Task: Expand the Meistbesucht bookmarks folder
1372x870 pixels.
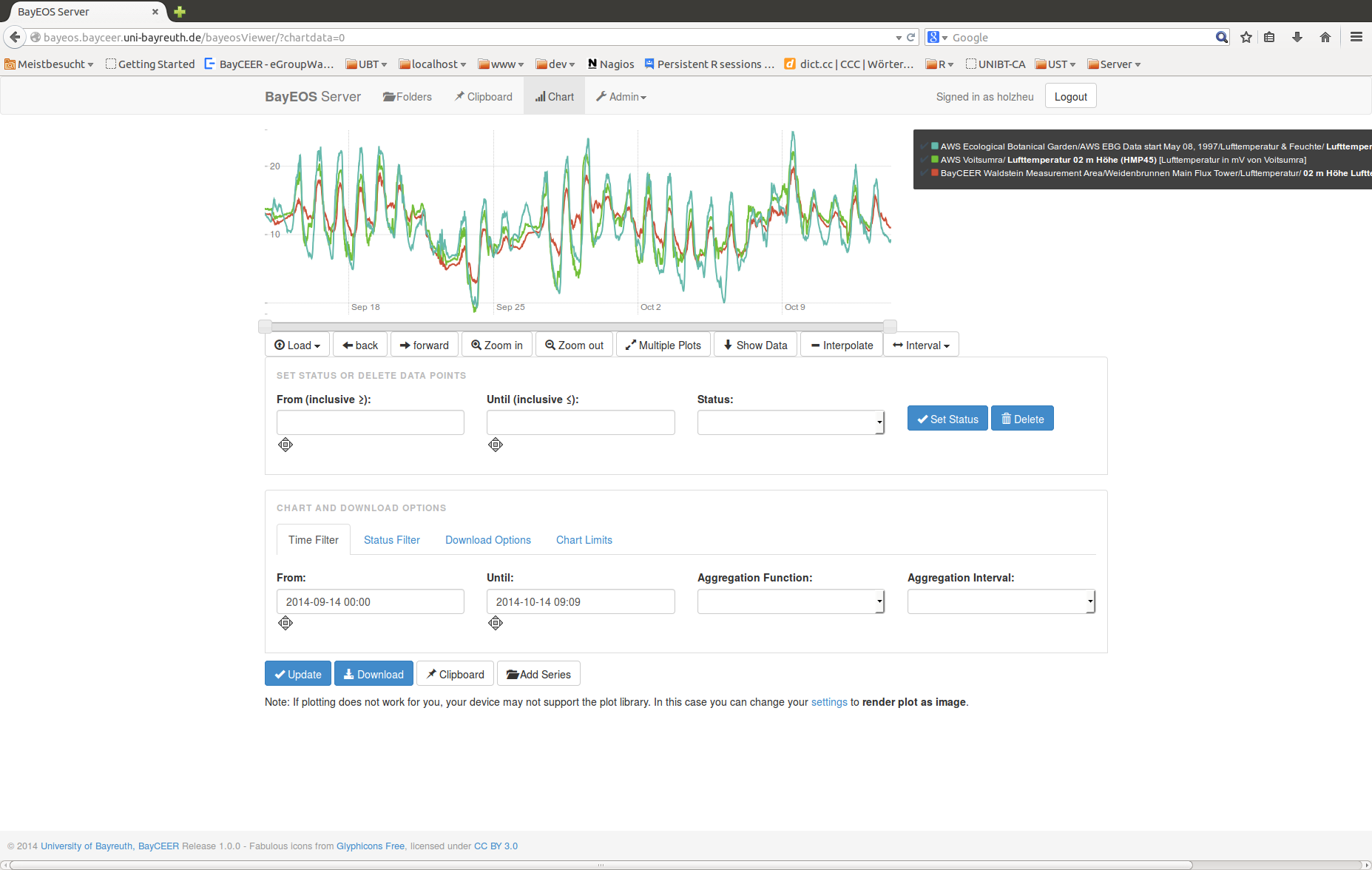Action: pyautogui.click(x=49, y=64)
